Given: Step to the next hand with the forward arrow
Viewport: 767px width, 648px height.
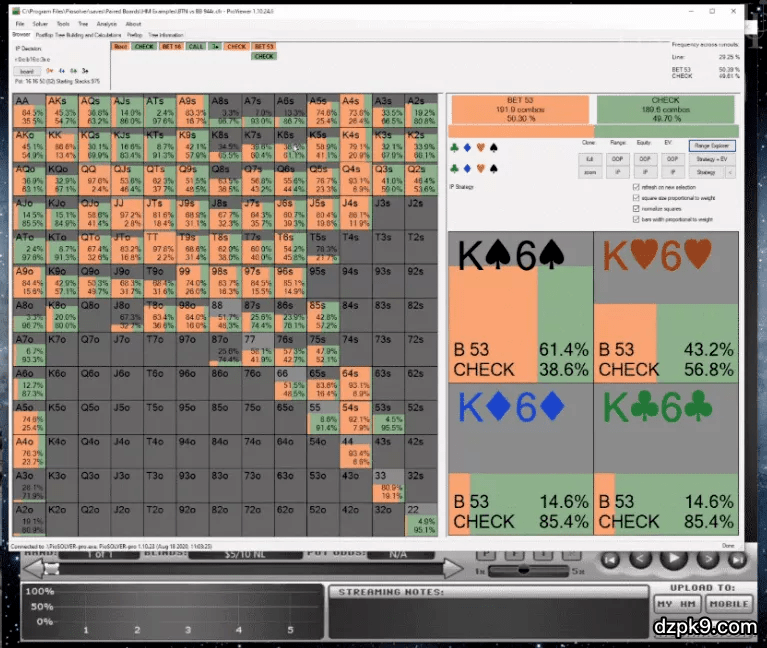Looking at the screenshot, I should 708,559.
